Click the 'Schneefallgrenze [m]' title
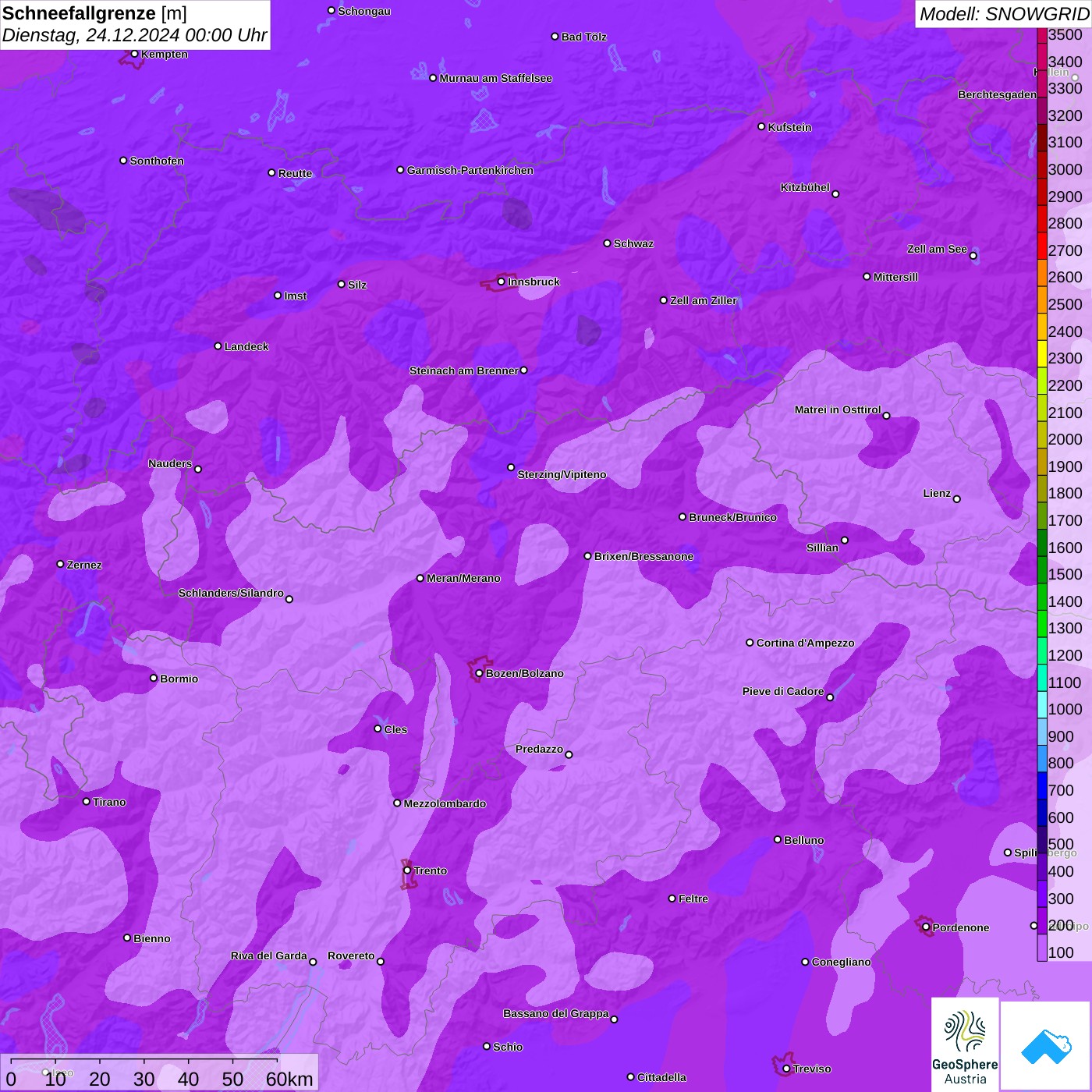1092x1092 pixels. (95, 13)
